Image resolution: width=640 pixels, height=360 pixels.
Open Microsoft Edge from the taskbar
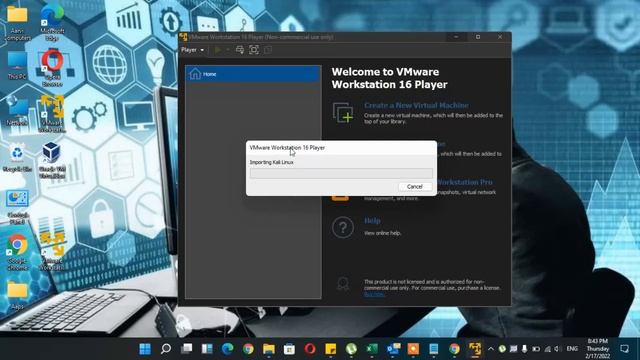(227, 349)
